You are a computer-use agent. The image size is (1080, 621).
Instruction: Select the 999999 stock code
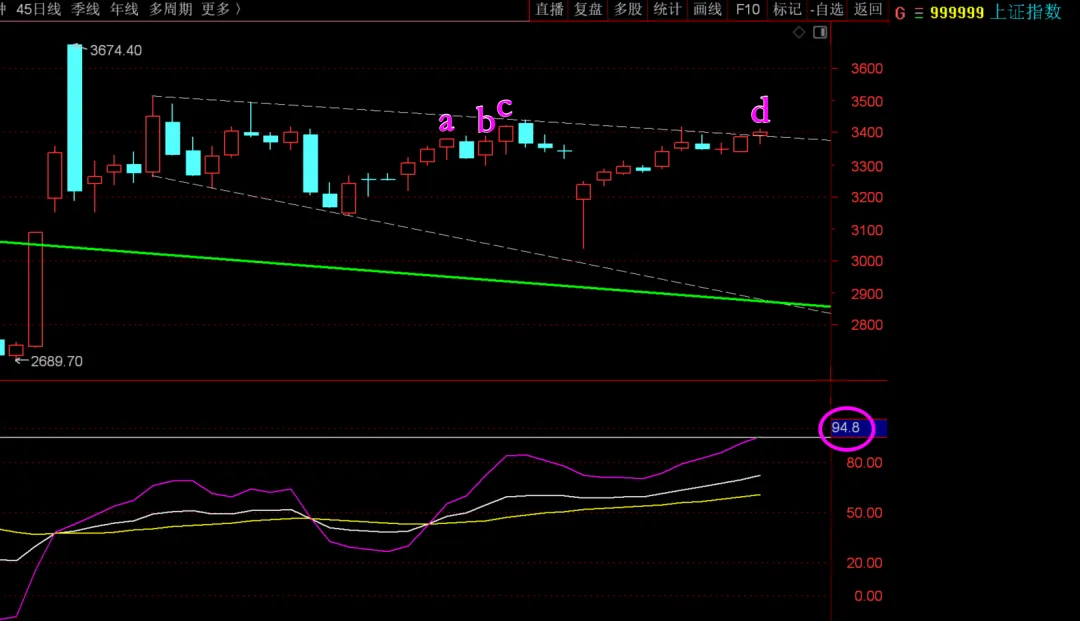pos(957,12)
